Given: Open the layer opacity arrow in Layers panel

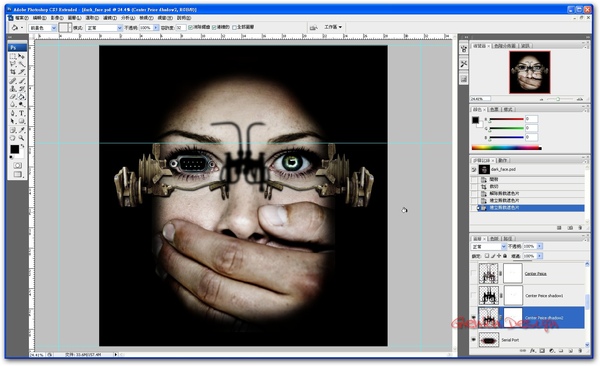Looking at the screenshot, I should [x=540, y=246].
